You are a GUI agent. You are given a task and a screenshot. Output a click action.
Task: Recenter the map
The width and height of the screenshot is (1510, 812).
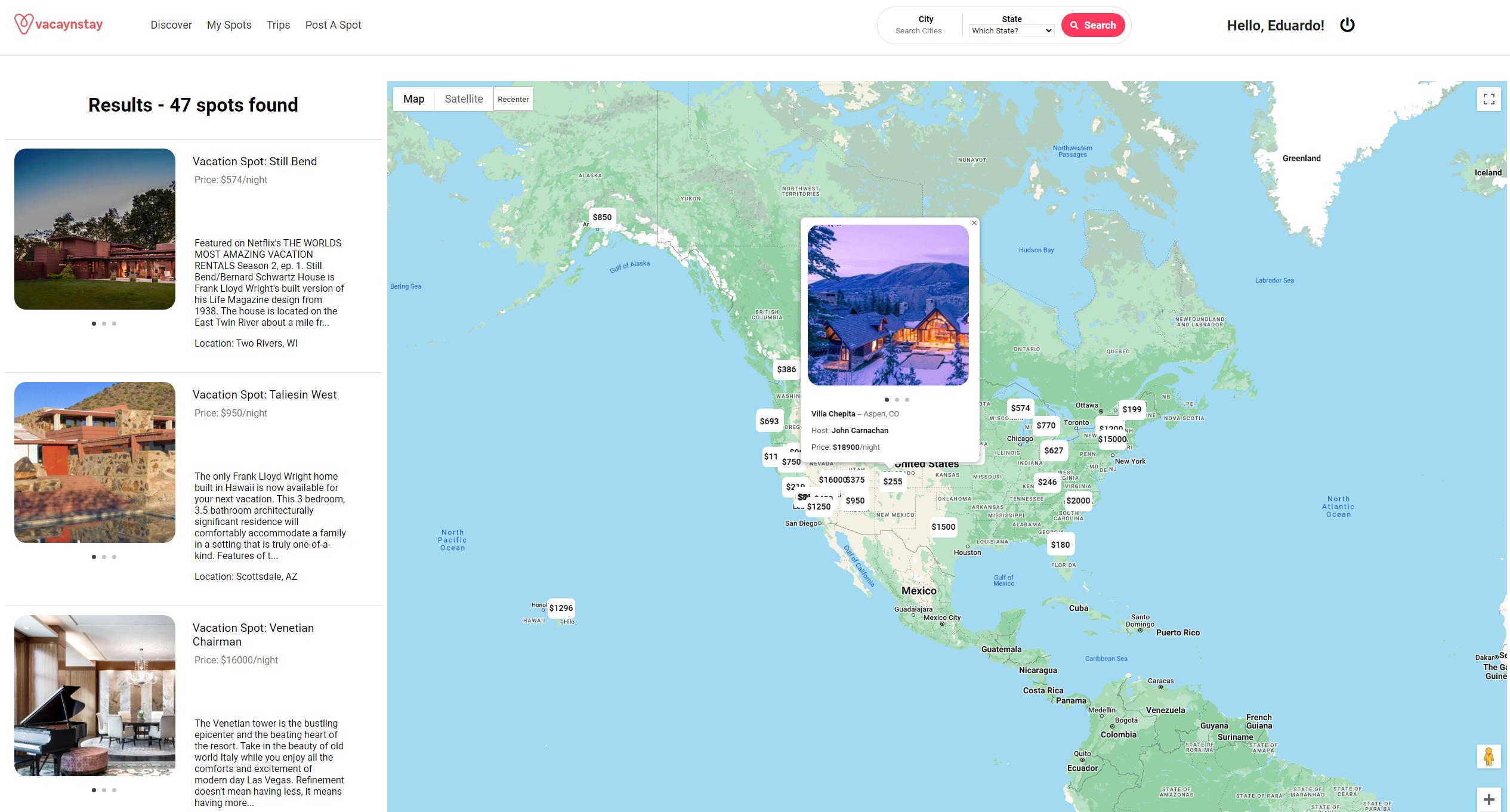coord(513,99)
